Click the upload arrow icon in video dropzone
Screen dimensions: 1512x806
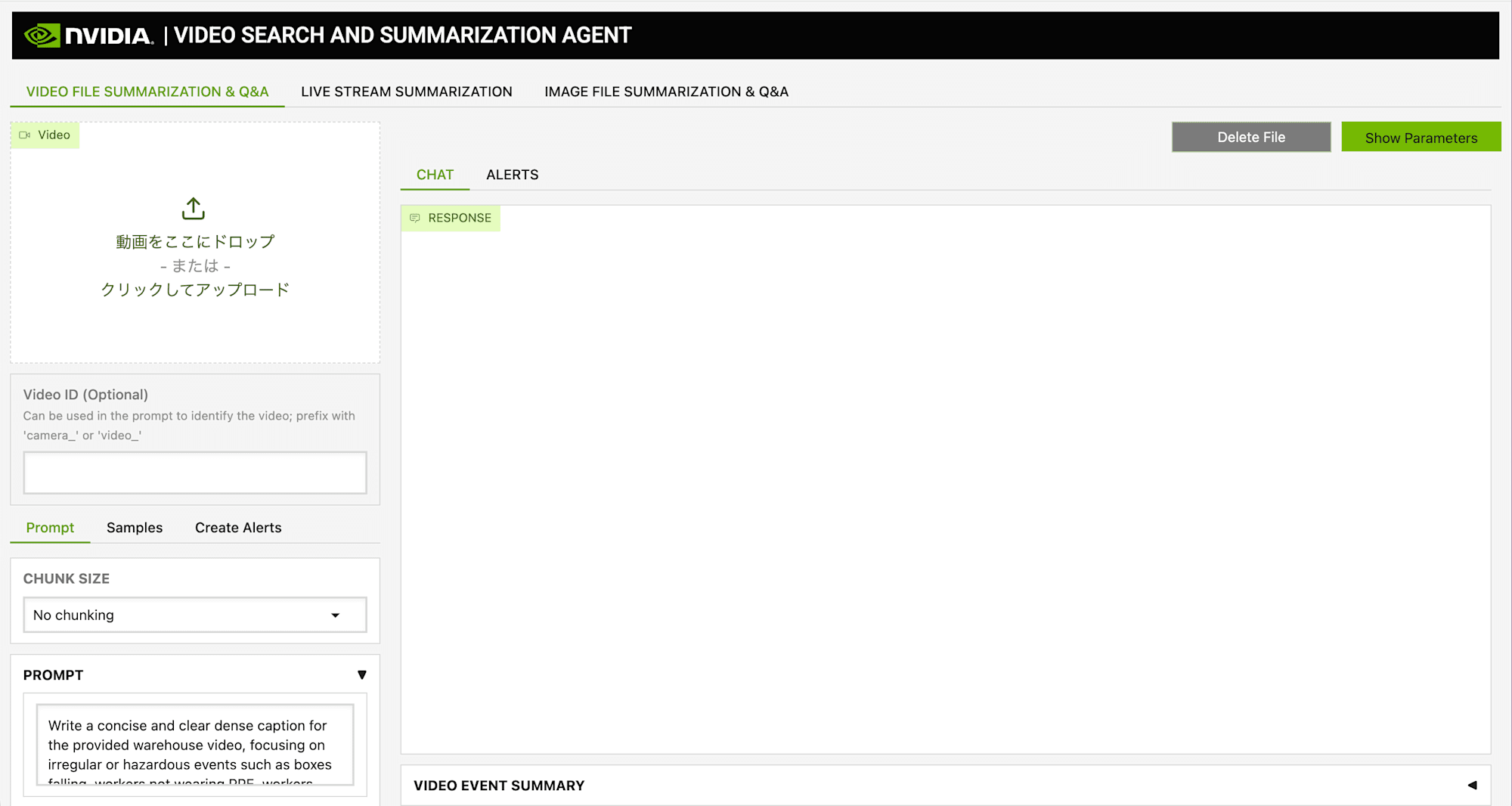point(194,209)
